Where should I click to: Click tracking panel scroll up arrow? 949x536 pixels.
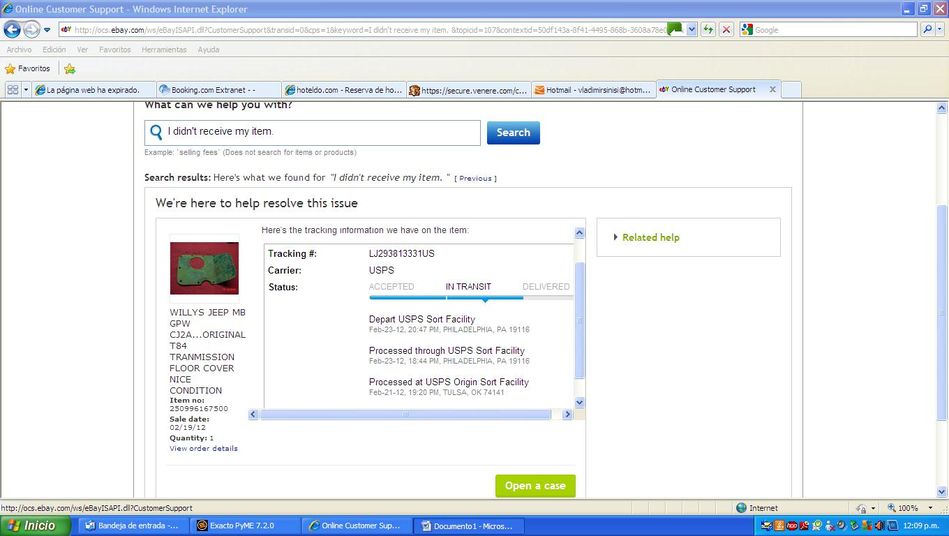coord(579,233)
